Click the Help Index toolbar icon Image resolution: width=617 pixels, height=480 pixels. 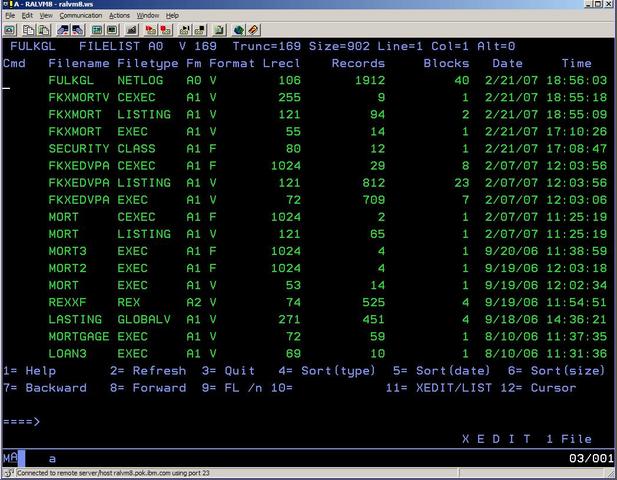254,30
